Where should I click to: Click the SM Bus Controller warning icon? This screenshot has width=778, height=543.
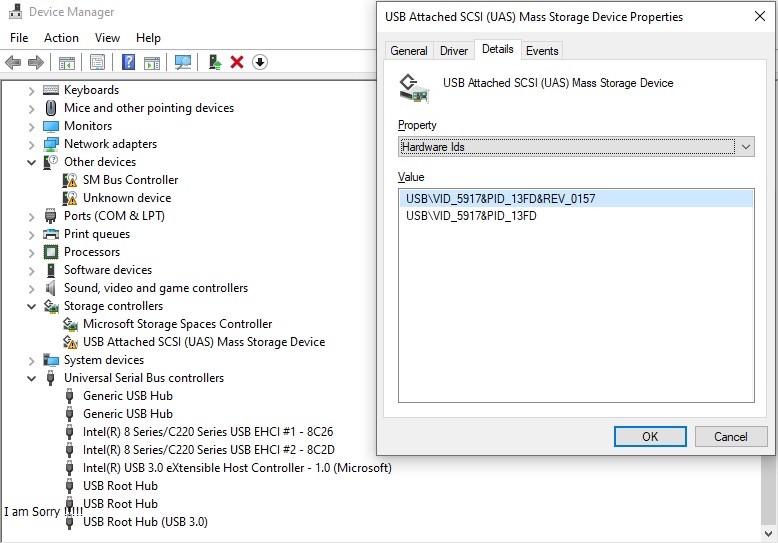70,180
